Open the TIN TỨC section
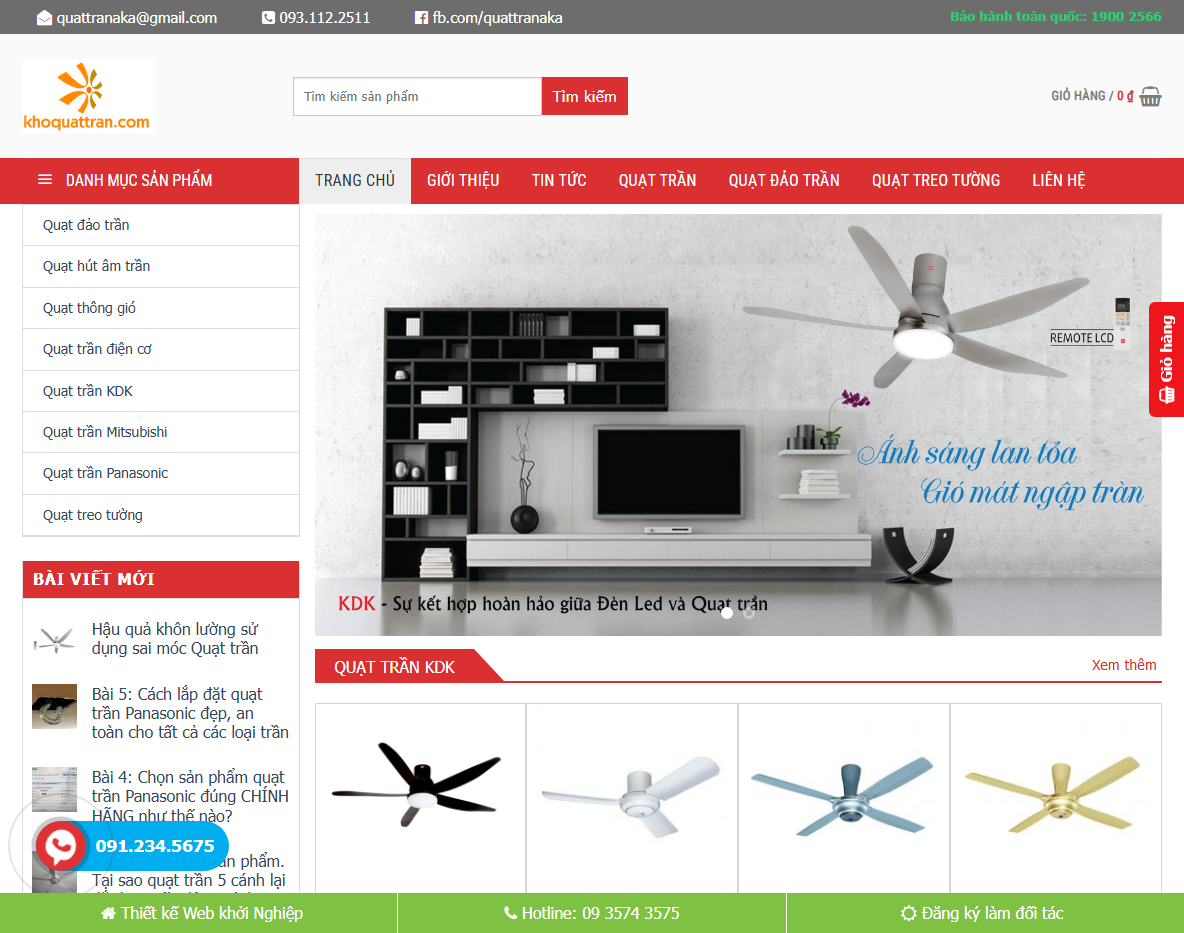1184x933 pixels. (x=558, y=180)
